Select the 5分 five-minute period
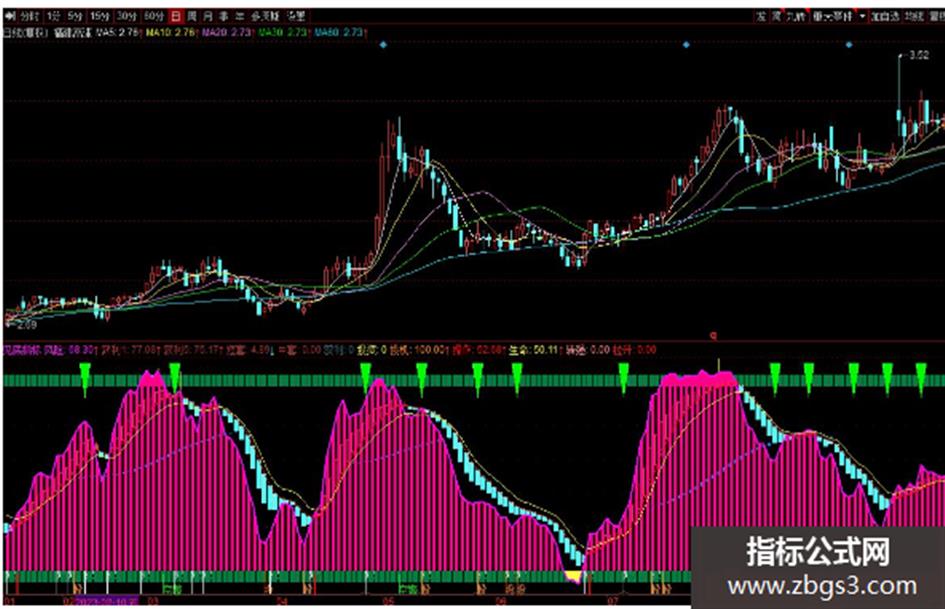 [x=75, y=16]
